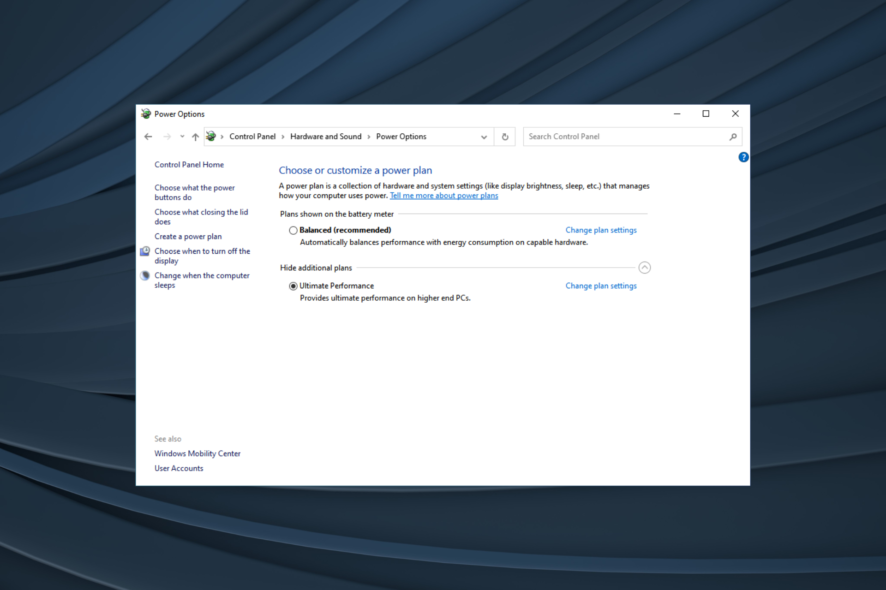886x590 pixels.
Task: Click Control Panel breadcrumb
Action: point(253,137)
